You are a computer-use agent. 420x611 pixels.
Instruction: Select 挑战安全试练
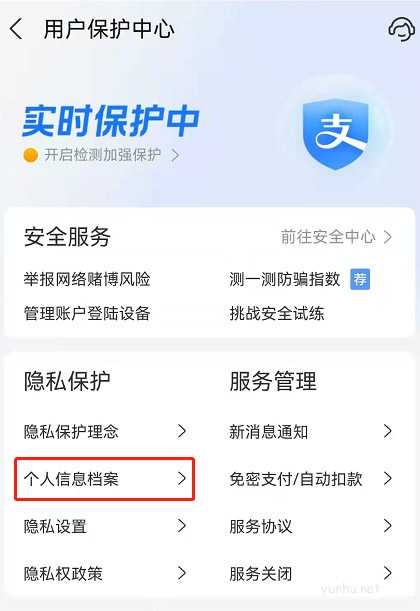coord(277,313)
